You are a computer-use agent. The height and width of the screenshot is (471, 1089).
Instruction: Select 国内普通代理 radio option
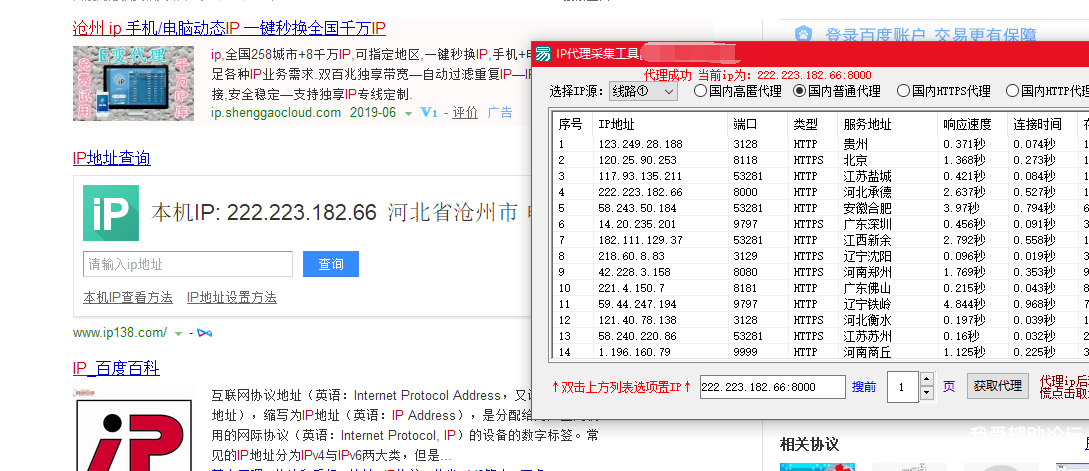pos(837,91)
